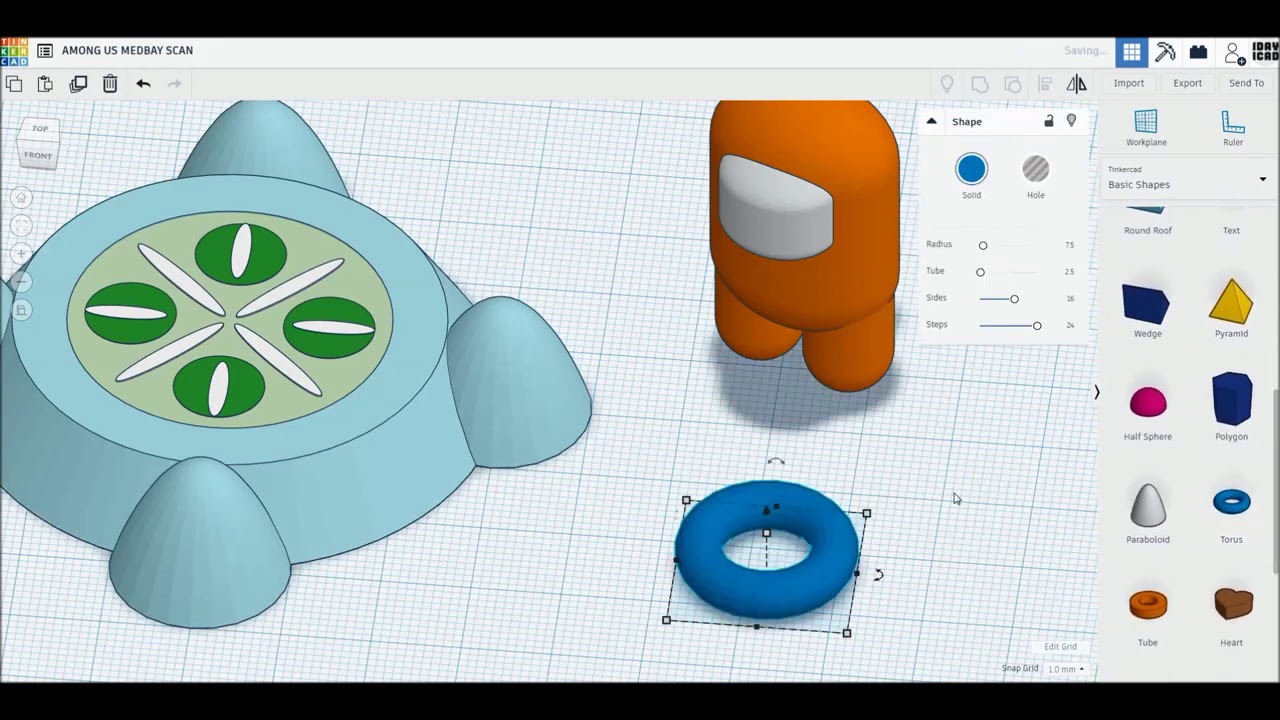Click the Import button
The width and height of the screenshot is (1280, 720).
[1129, 83]
